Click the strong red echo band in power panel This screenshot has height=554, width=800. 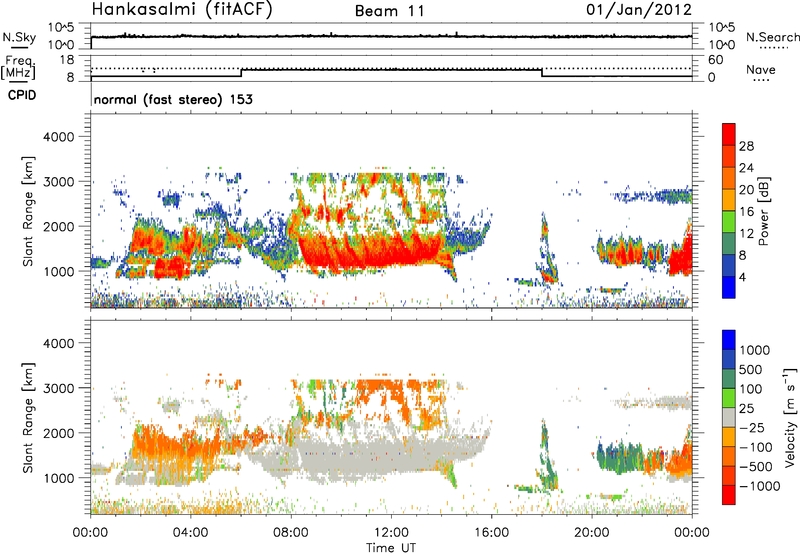click(x=372, y=250)
